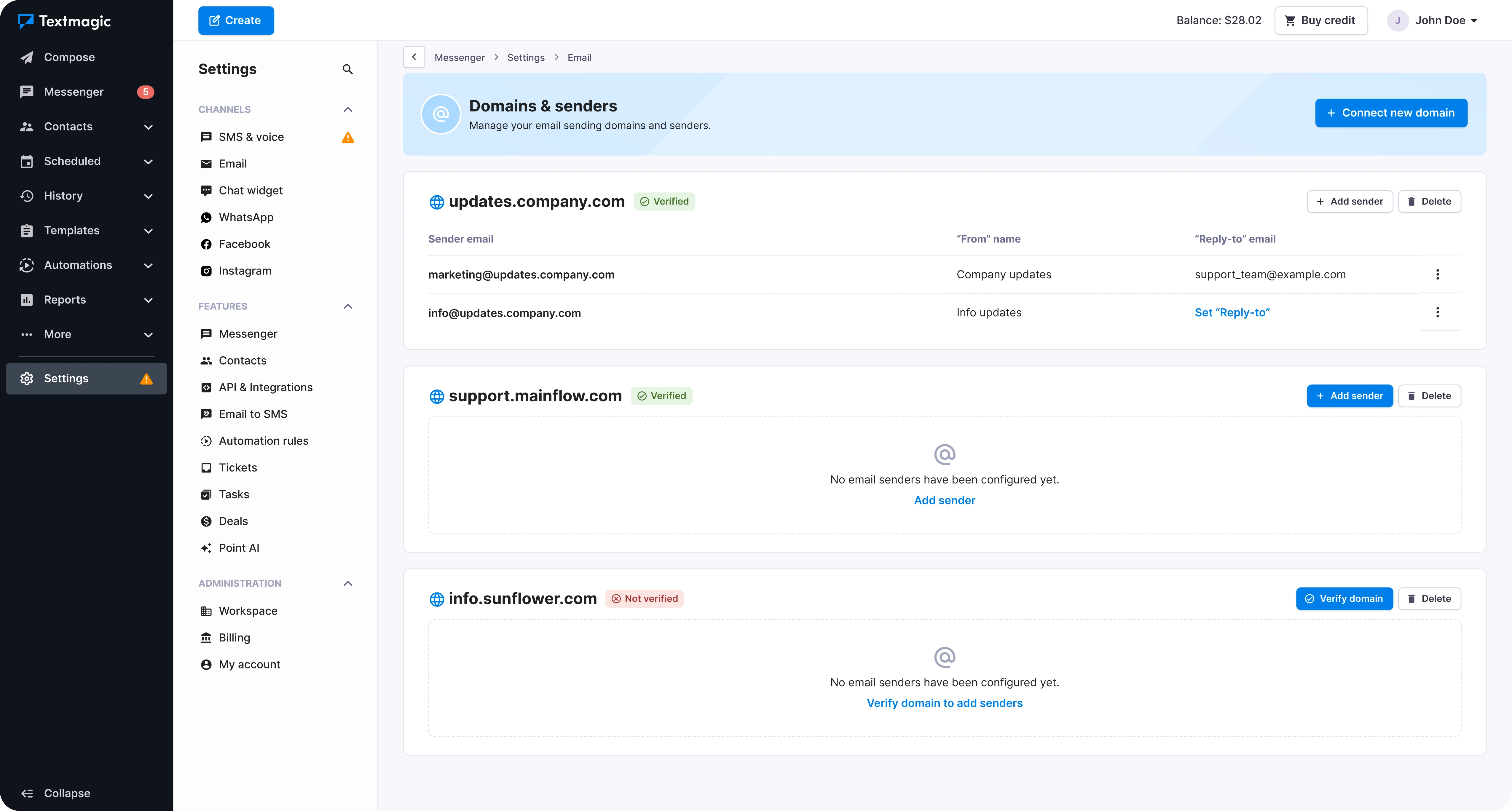Open the settings search magnifier icon

point(347,69)
